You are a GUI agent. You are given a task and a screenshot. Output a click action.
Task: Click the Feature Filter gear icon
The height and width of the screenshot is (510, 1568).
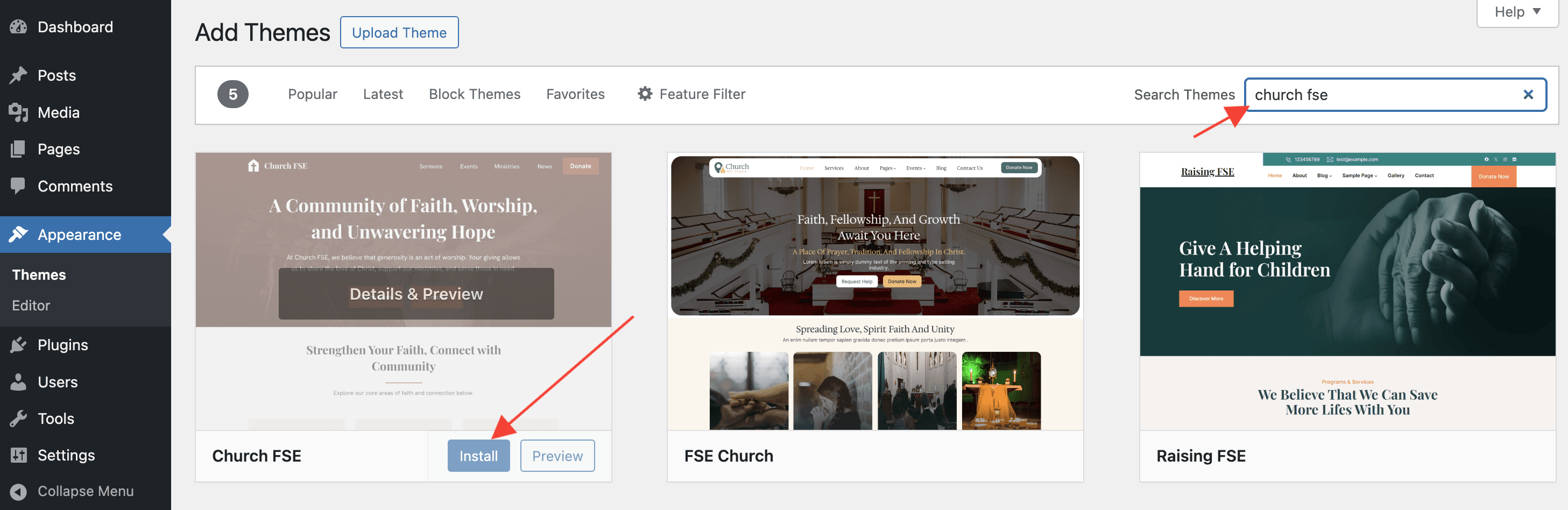pyautogui.click(x=645, y=94)
